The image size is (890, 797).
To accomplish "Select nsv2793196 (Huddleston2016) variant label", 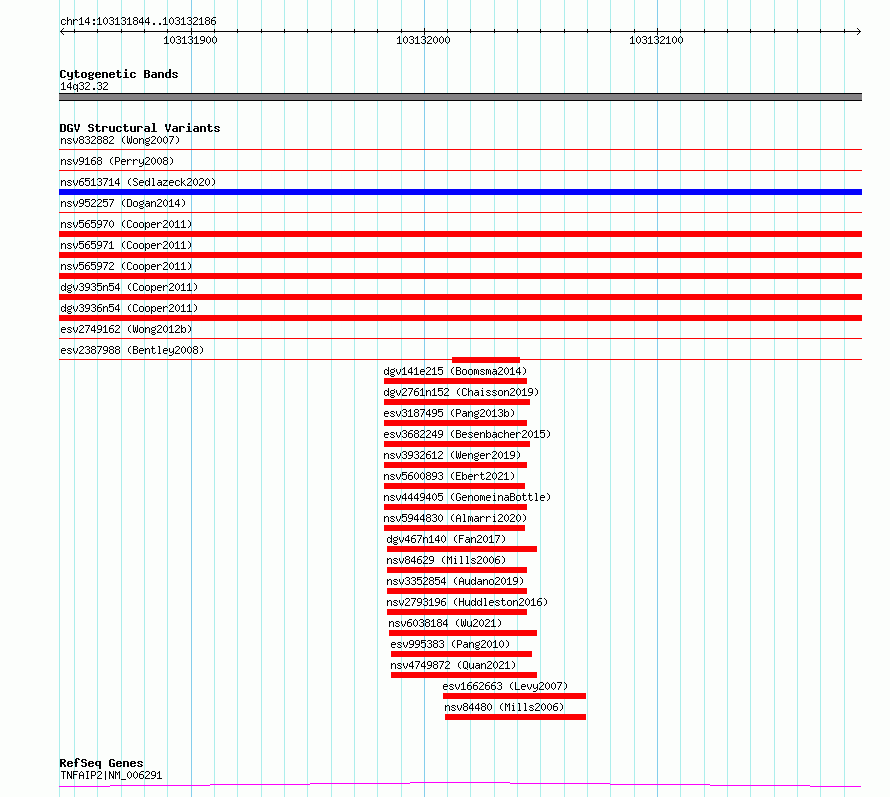I will [467, 602].
